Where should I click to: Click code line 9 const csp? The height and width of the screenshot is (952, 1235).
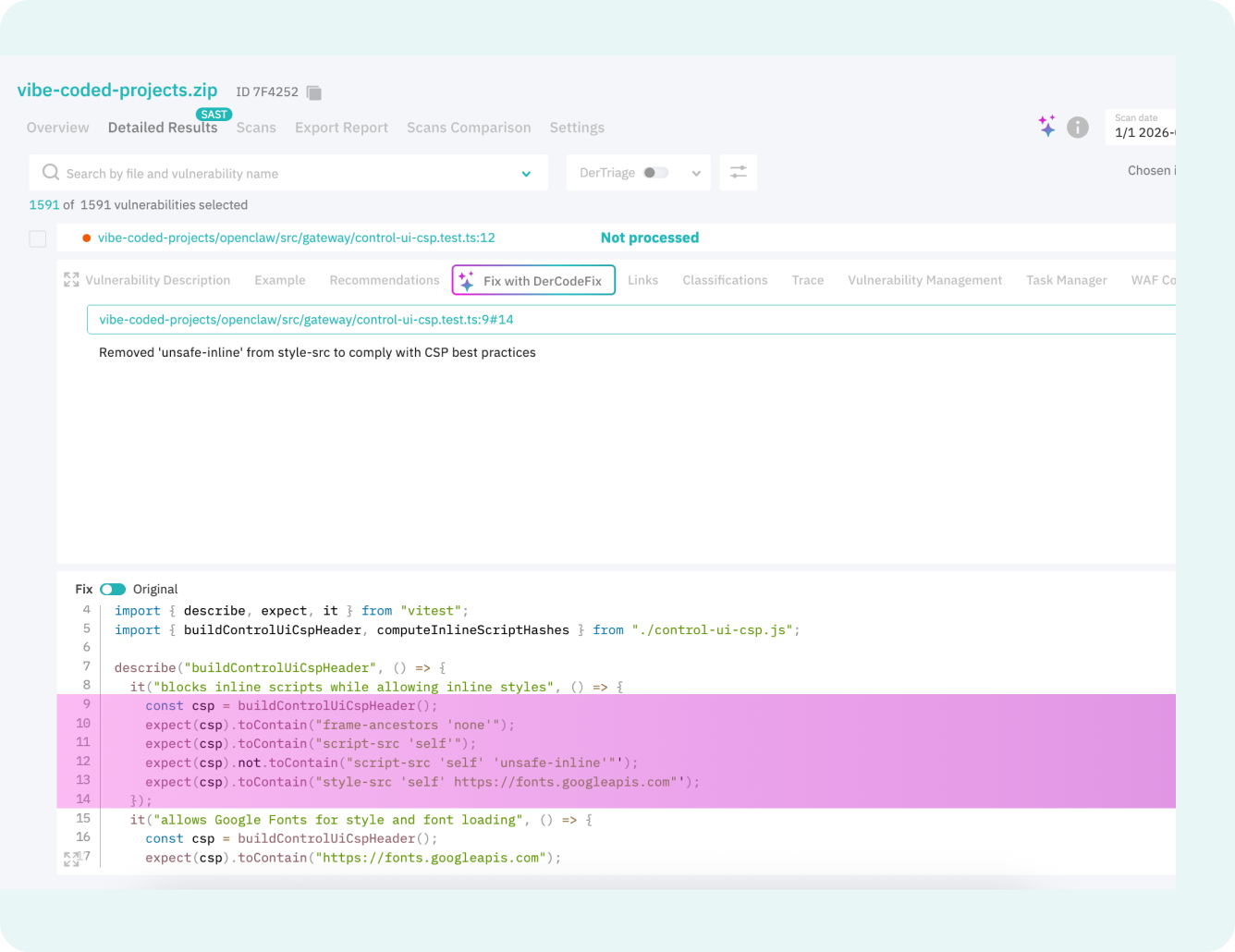291,706
